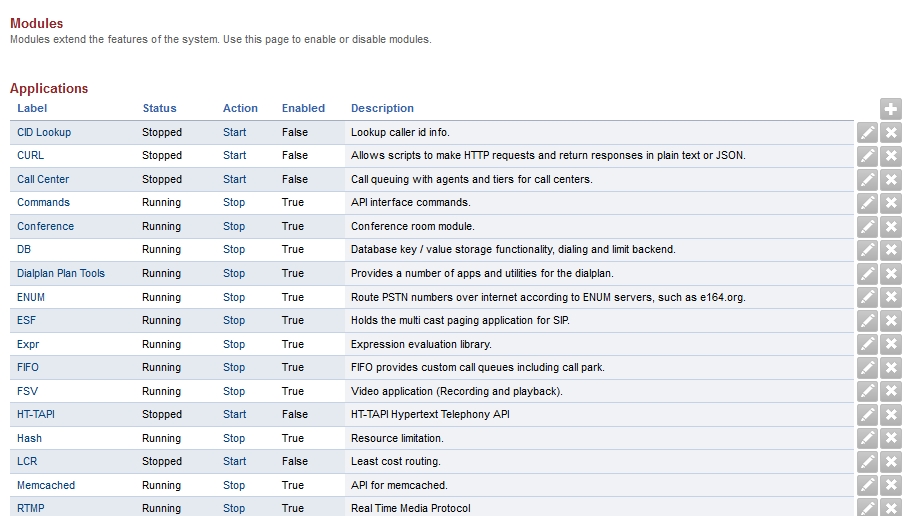Stop the Commands module
The image size is (910, 516).
[x=233, y=202]
